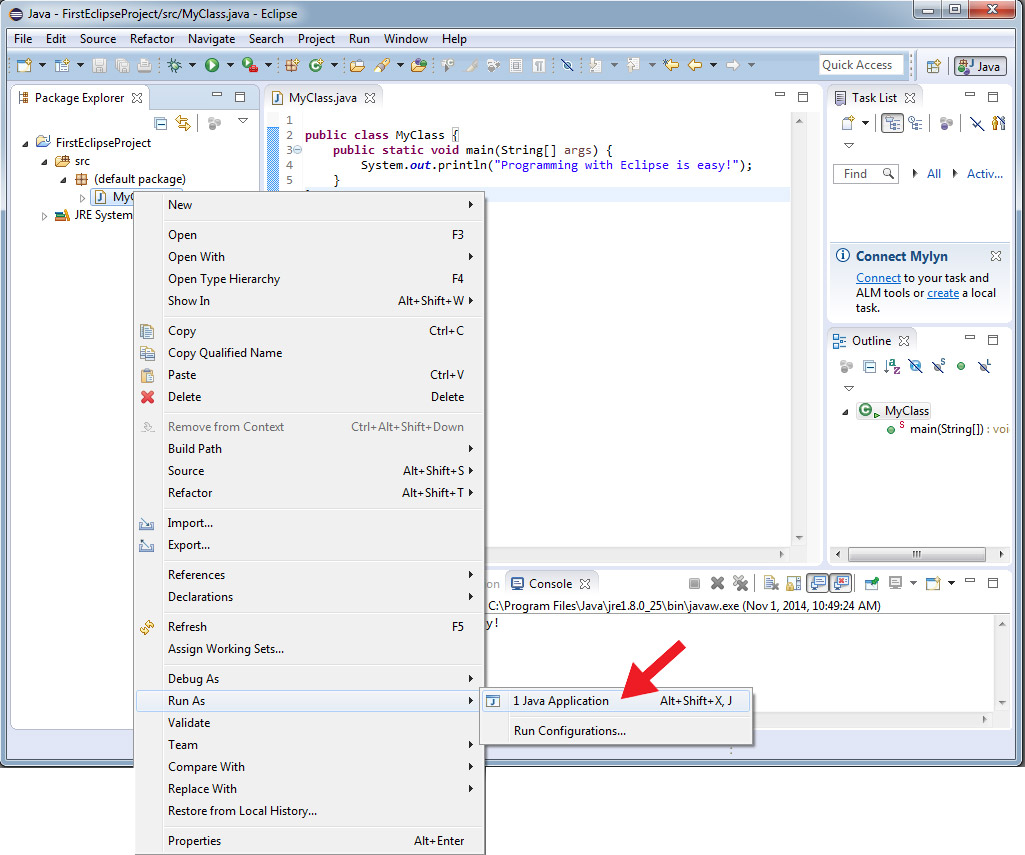Toggle Show Console When Standard Out Changes
The image size is (1025, 855).
click(816, 583)
